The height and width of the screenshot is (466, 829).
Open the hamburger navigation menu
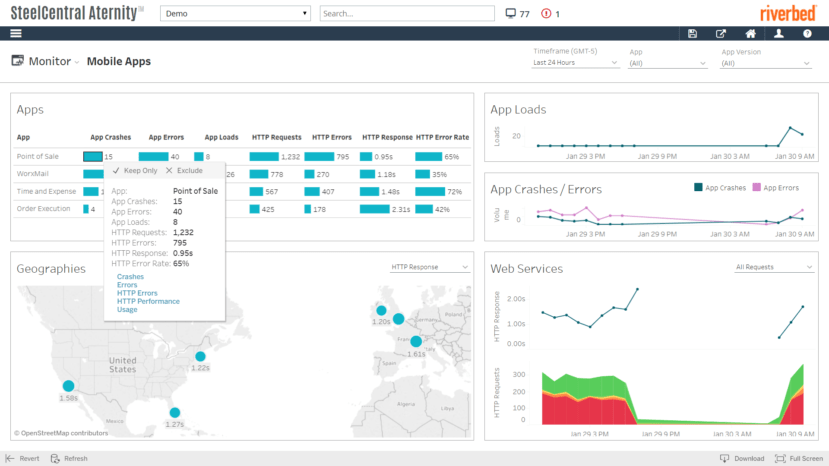16,33
